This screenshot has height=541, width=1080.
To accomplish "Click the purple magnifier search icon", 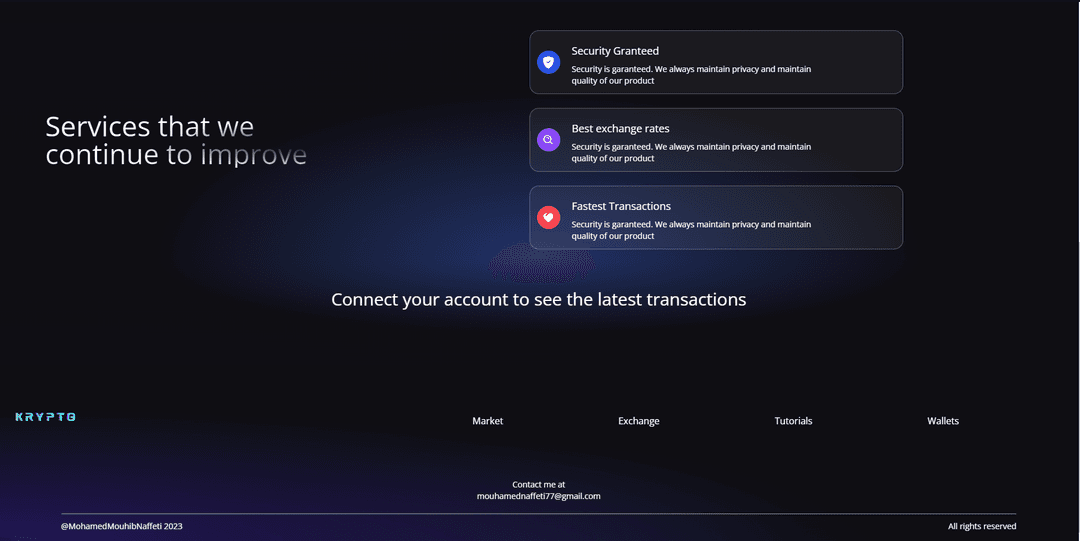I will point(548,140).
